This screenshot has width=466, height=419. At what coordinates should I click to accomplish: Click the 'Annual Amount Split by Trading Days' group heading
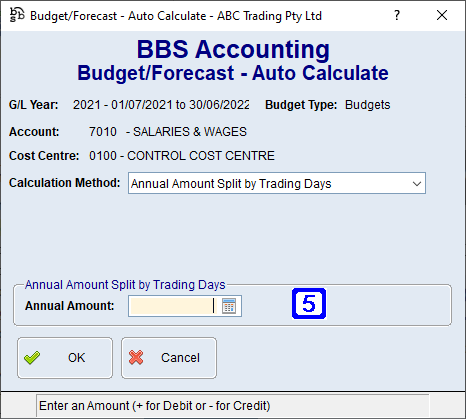(125, 285)
